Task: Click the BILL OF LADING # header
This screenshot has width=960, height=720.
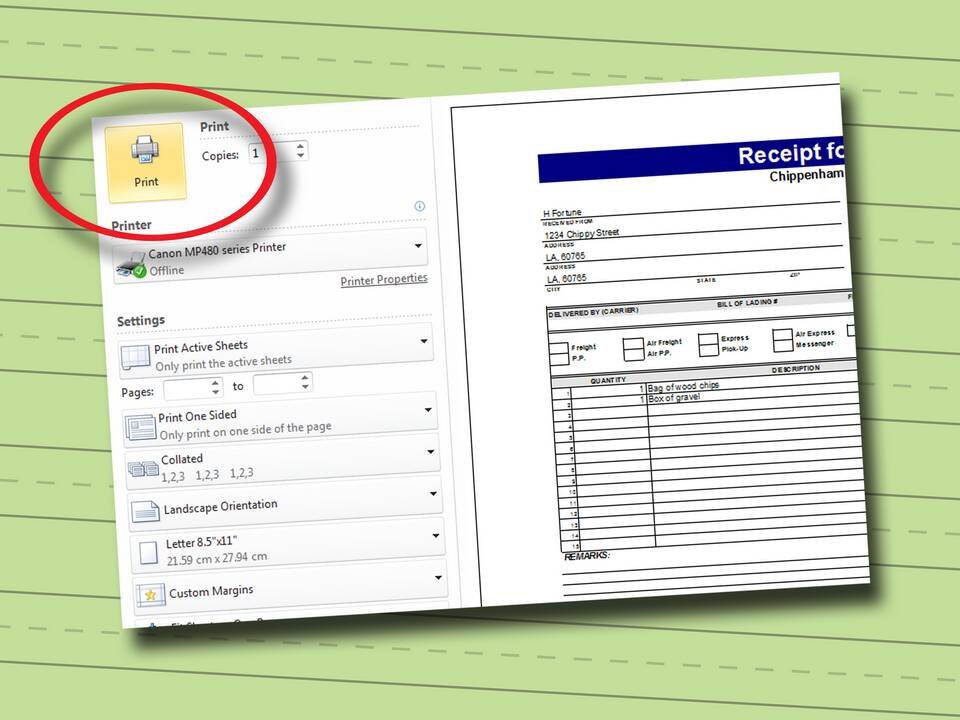Action: (x=747, y=302)
